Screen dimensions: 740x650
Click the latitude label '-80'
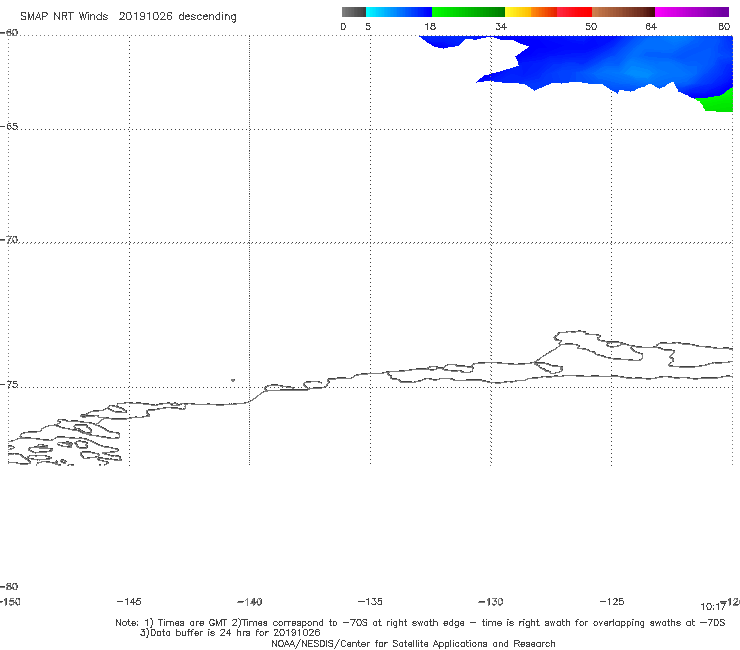[x=9, y=586]
